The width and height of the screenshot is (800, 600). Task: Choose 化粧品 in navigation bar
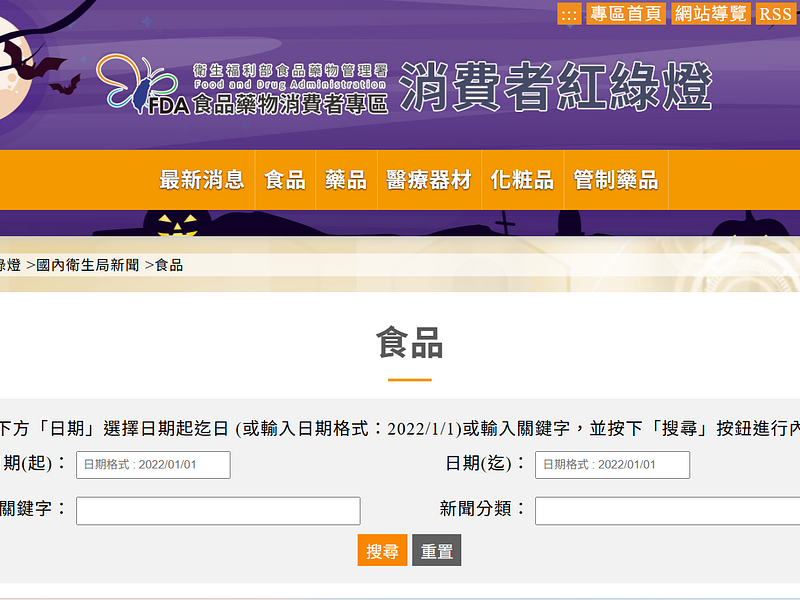[x=522, y=180]
